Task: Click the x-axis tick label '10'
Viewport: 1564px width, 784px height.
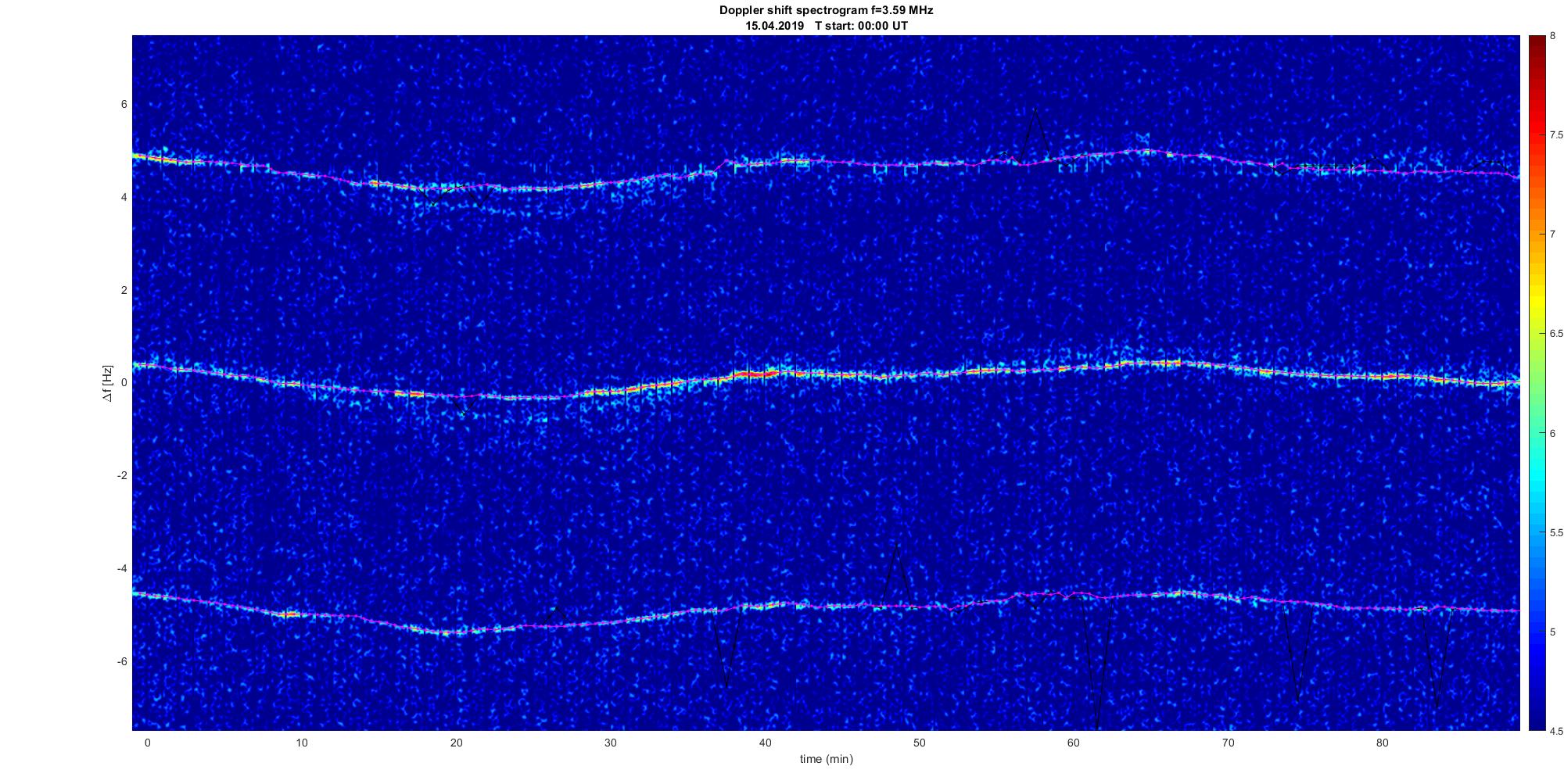Action: click(301, 743)
